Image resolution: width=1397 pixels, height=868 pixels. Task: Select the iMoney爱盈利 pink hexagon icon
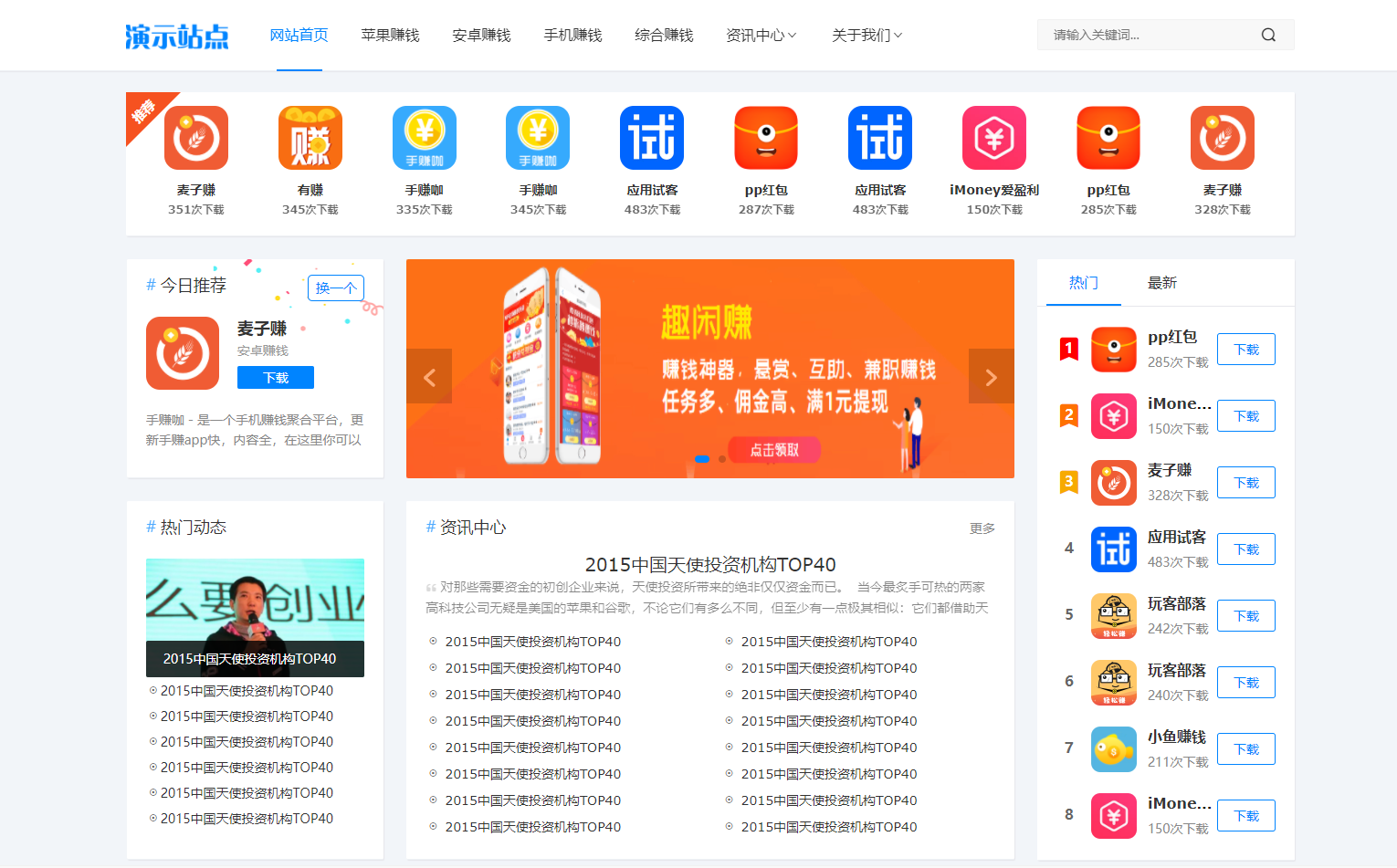pos(993,138)
